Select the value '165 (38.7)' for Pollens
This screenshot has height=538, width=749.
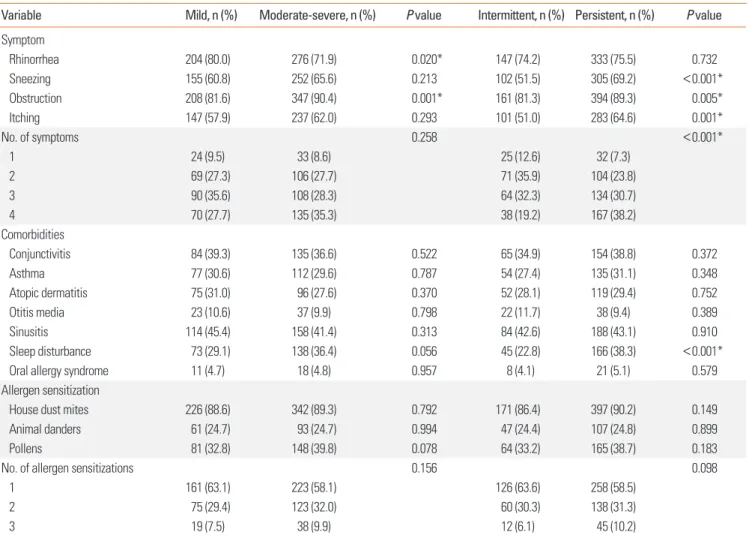[613, 449]
